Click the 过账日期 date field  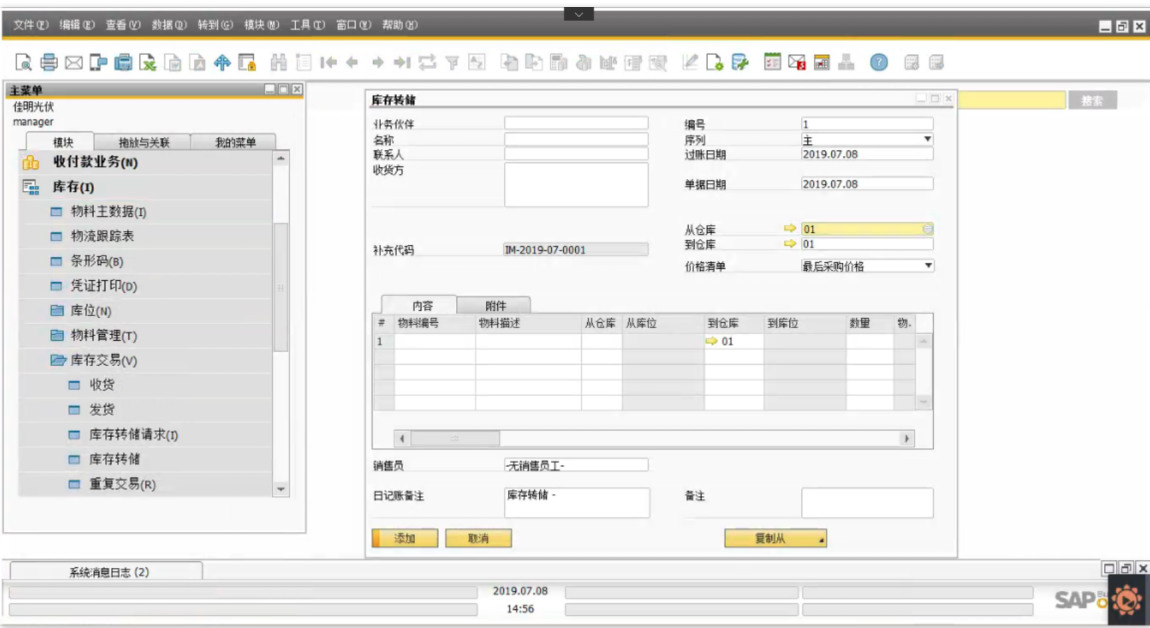(x=867, y=154)
